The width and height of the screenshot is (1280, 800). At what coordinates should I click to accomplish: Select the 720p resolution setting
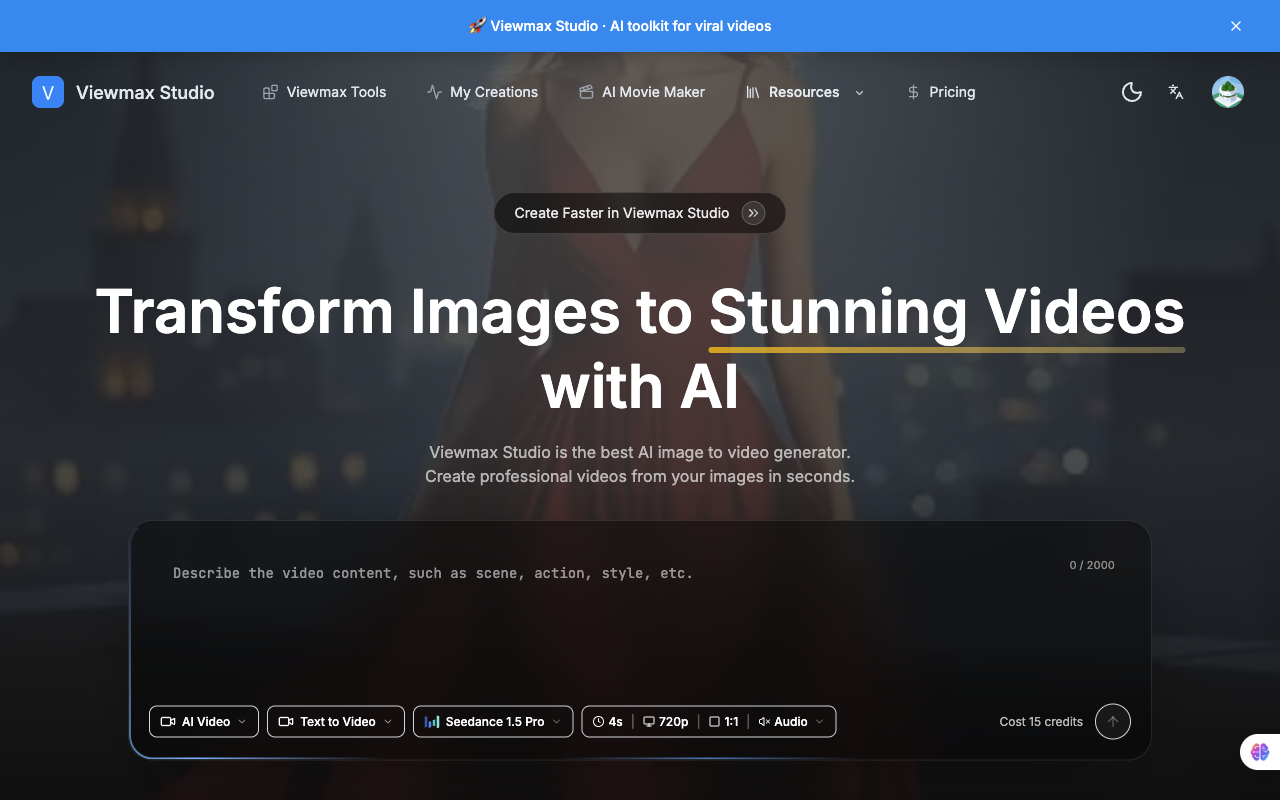click(666, 722)
